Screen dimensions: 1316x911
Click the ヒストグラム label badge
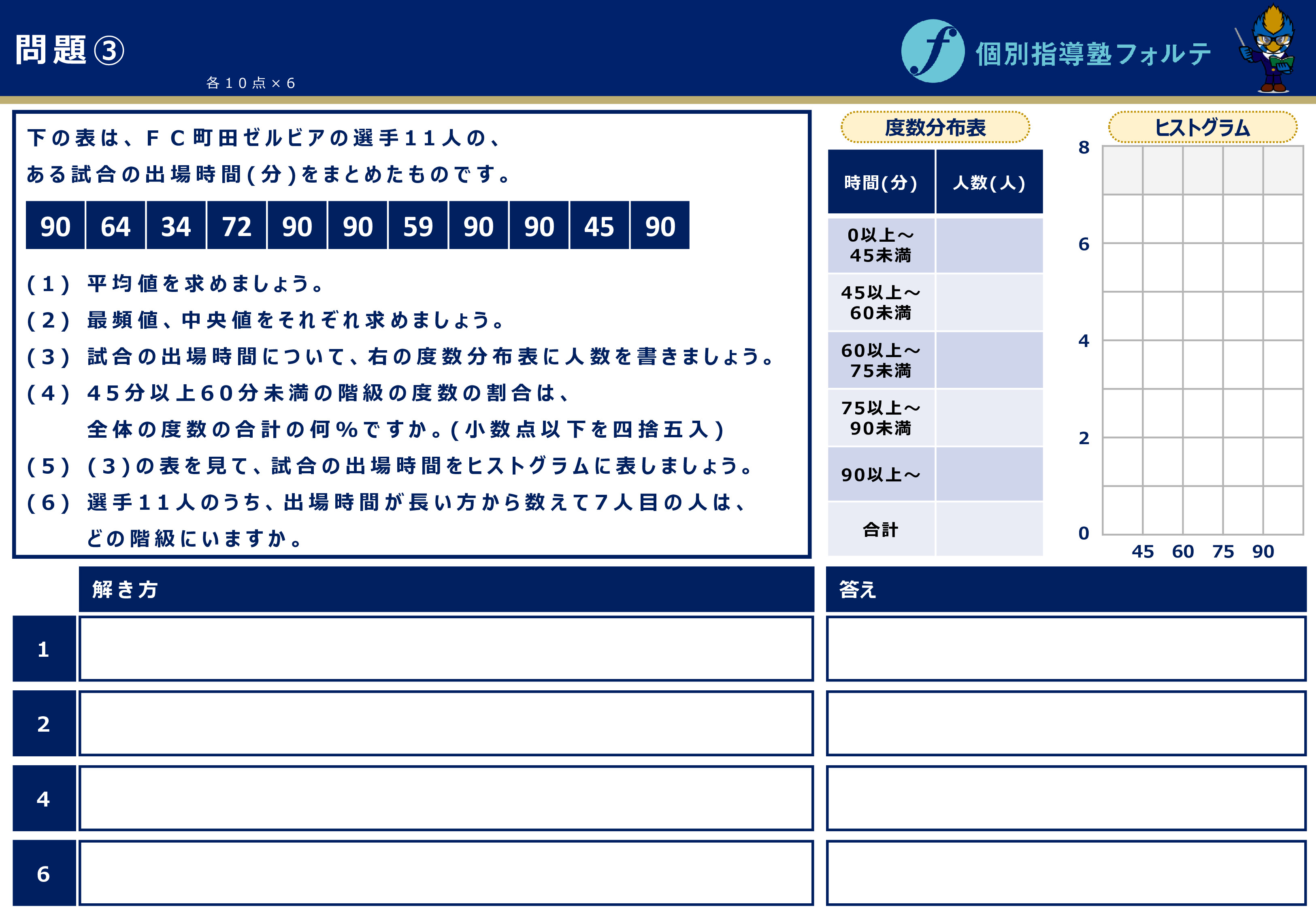pyautogui.click(x=1203, y=127)
